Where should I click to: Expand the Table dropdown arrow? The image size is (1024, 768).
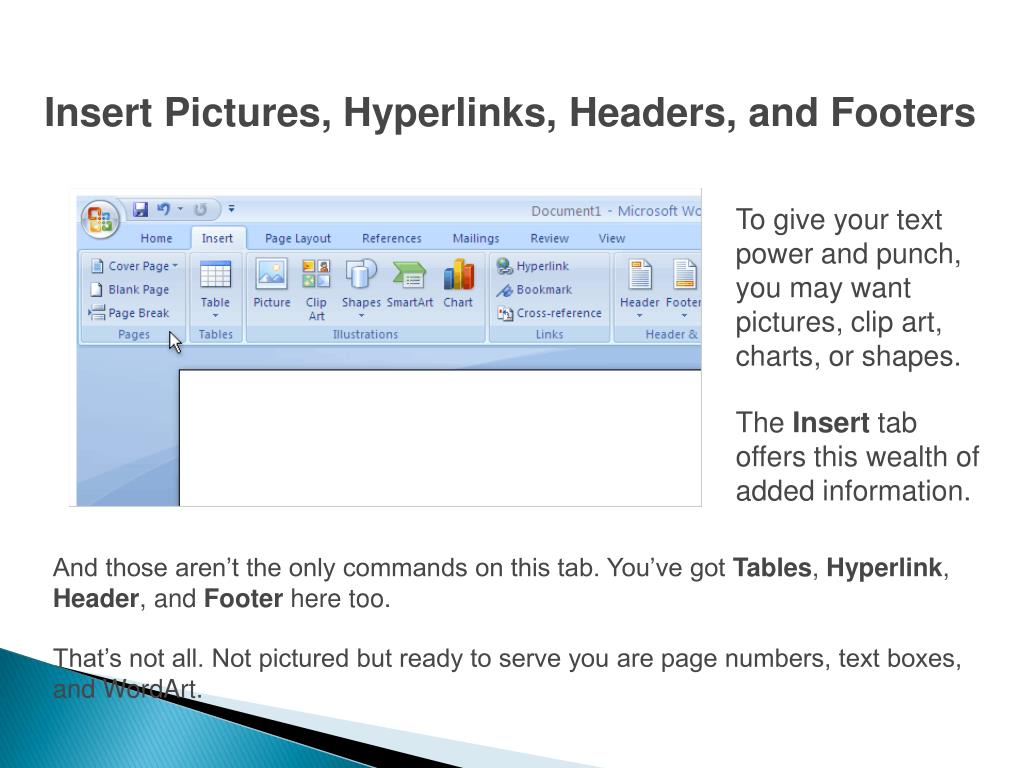pos(216,316)
